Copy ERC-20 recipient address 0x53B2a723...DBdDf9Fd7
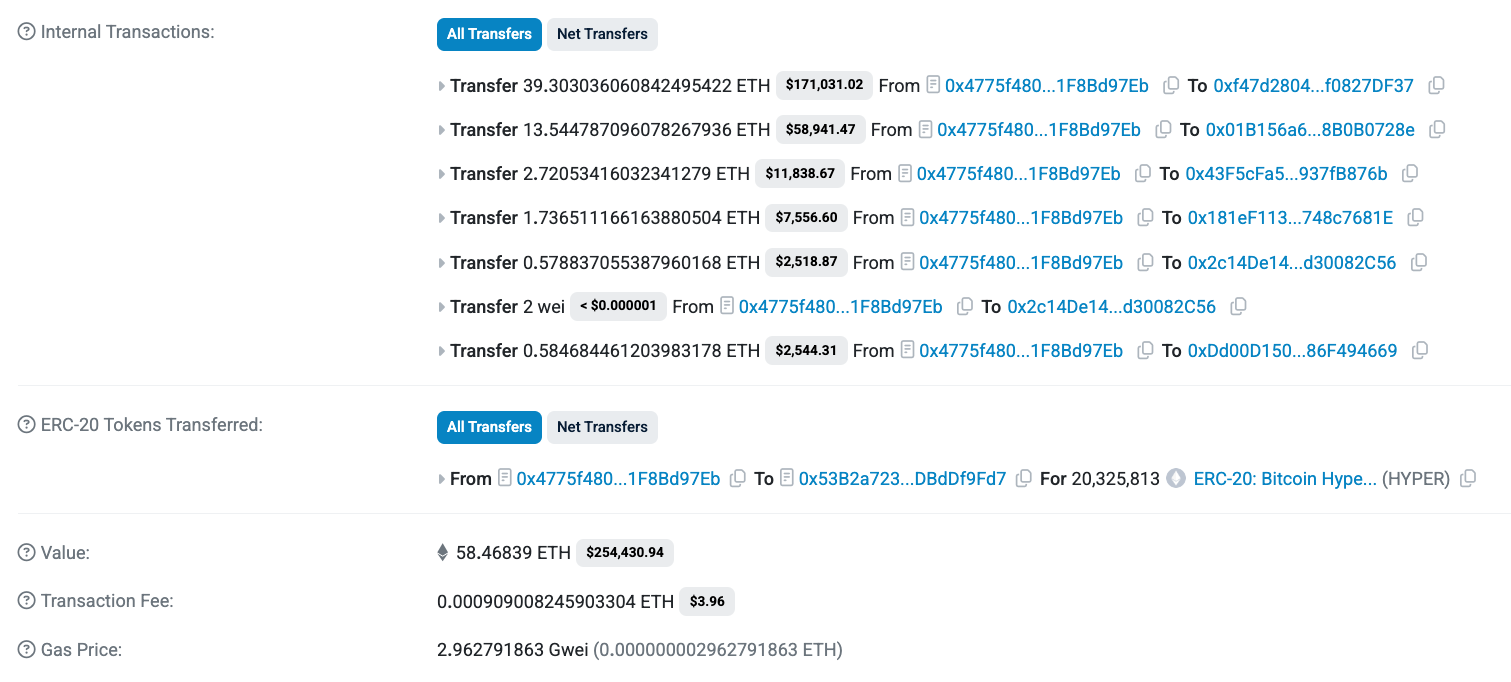Image resolution: width=1511 pixels, height=682 pixels. pyautogui.click(x=1024, y=479)
